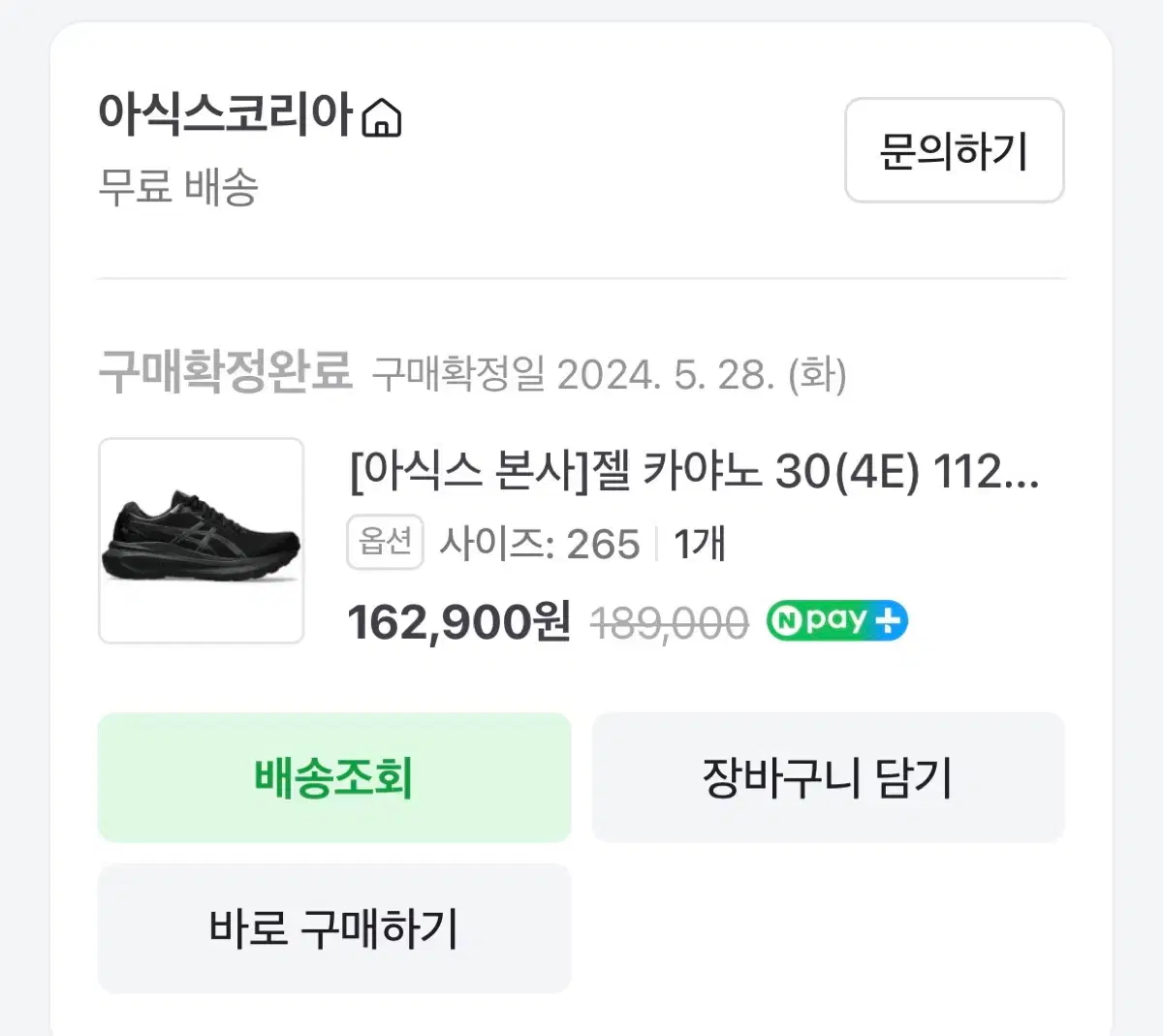Click the truncated 112... title ending
1163x1036 pixels.
click(x=986, y=473)
